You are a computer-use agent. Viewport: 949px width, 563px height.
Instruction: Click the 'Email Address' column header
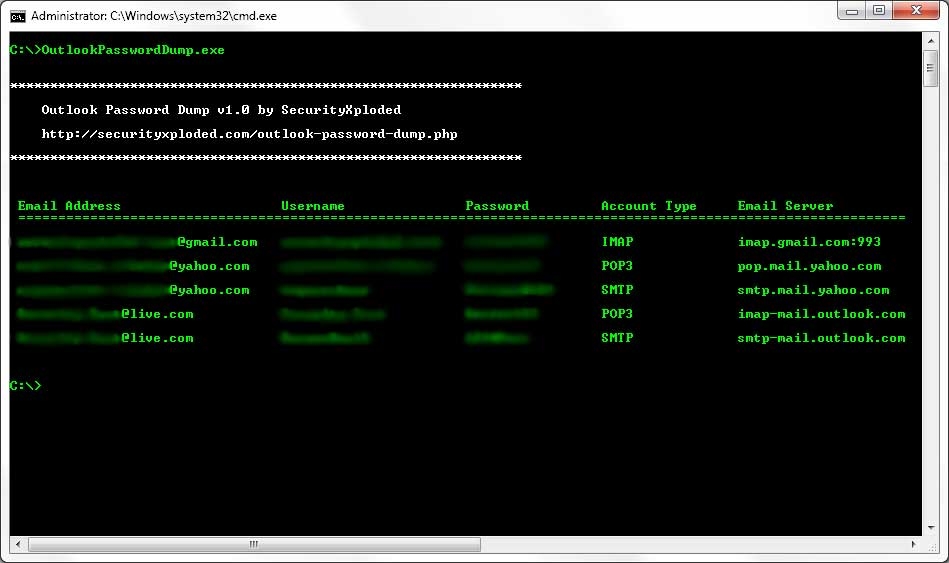tap(69, 206)
